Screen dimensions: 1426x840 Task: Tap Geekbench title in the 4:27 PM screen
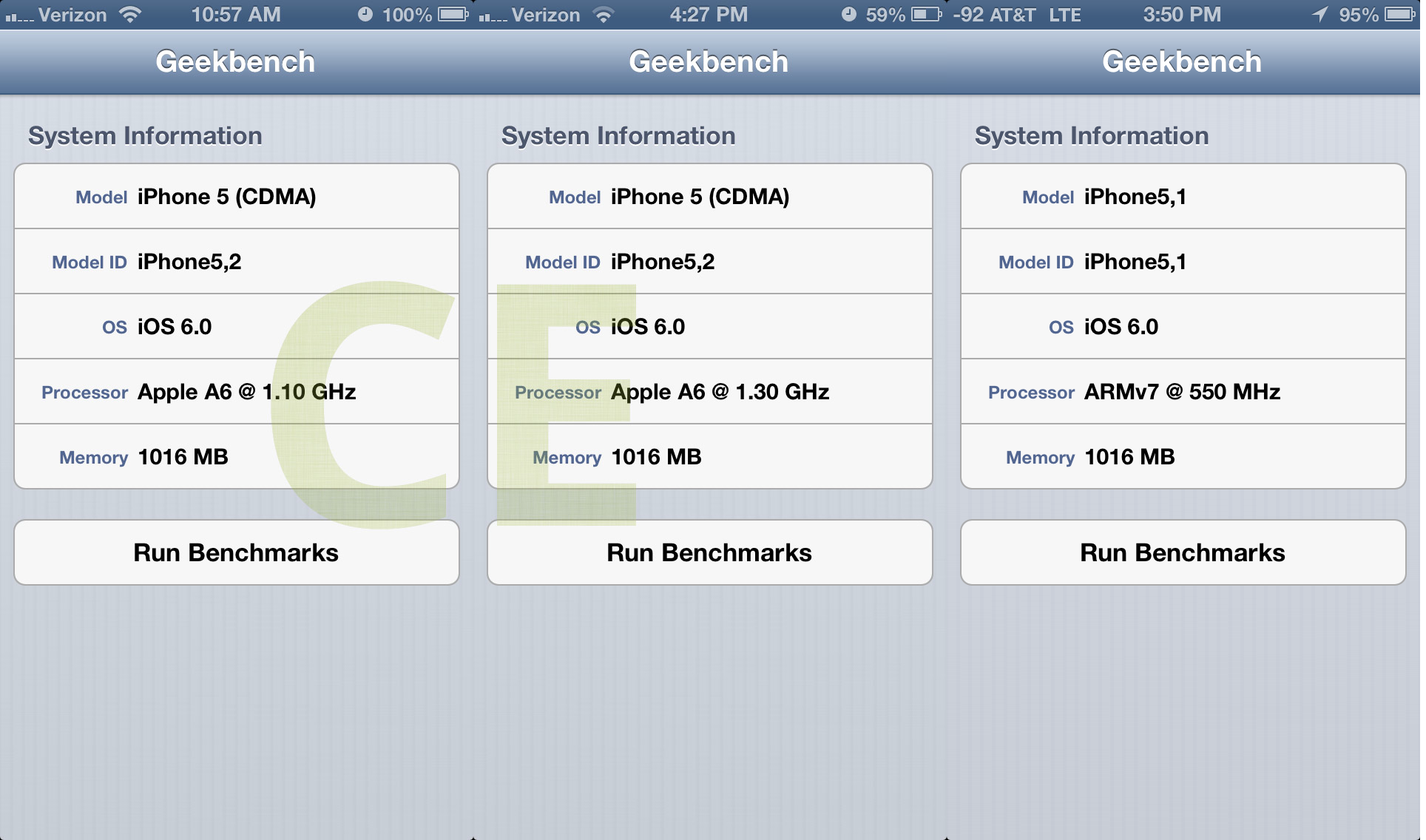click(709, 62)
